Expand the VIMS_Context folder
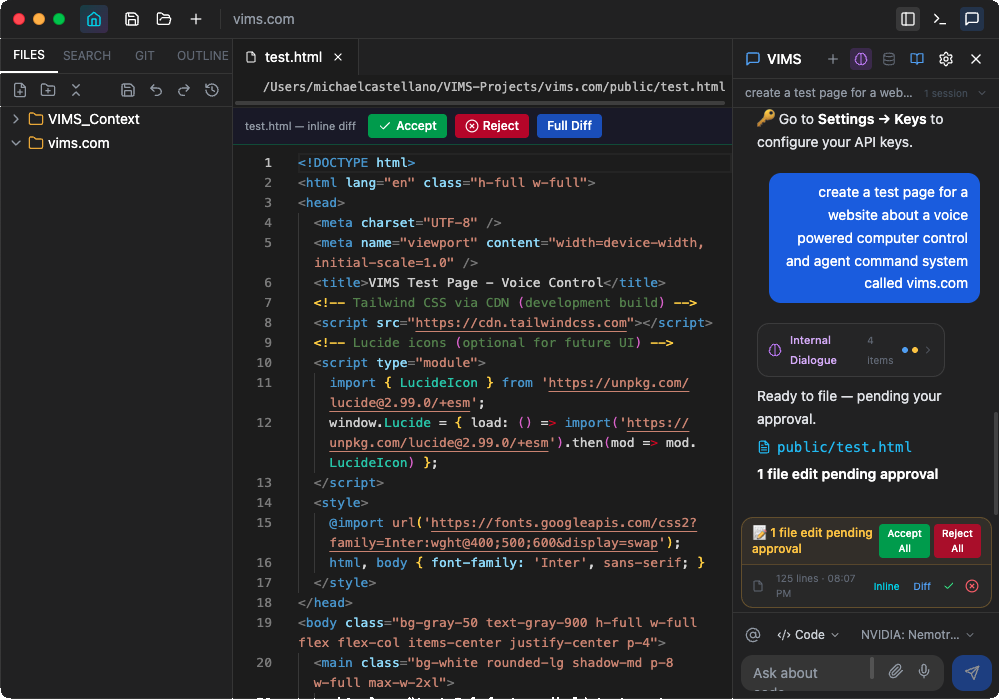 tap(16, 119)
